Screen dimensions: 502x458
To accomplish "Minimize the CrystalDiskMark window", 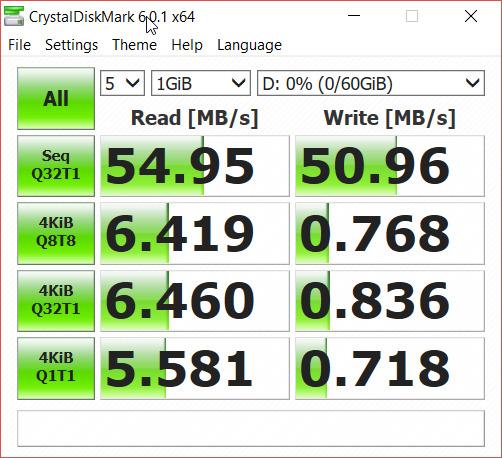I will pos(354,16).
